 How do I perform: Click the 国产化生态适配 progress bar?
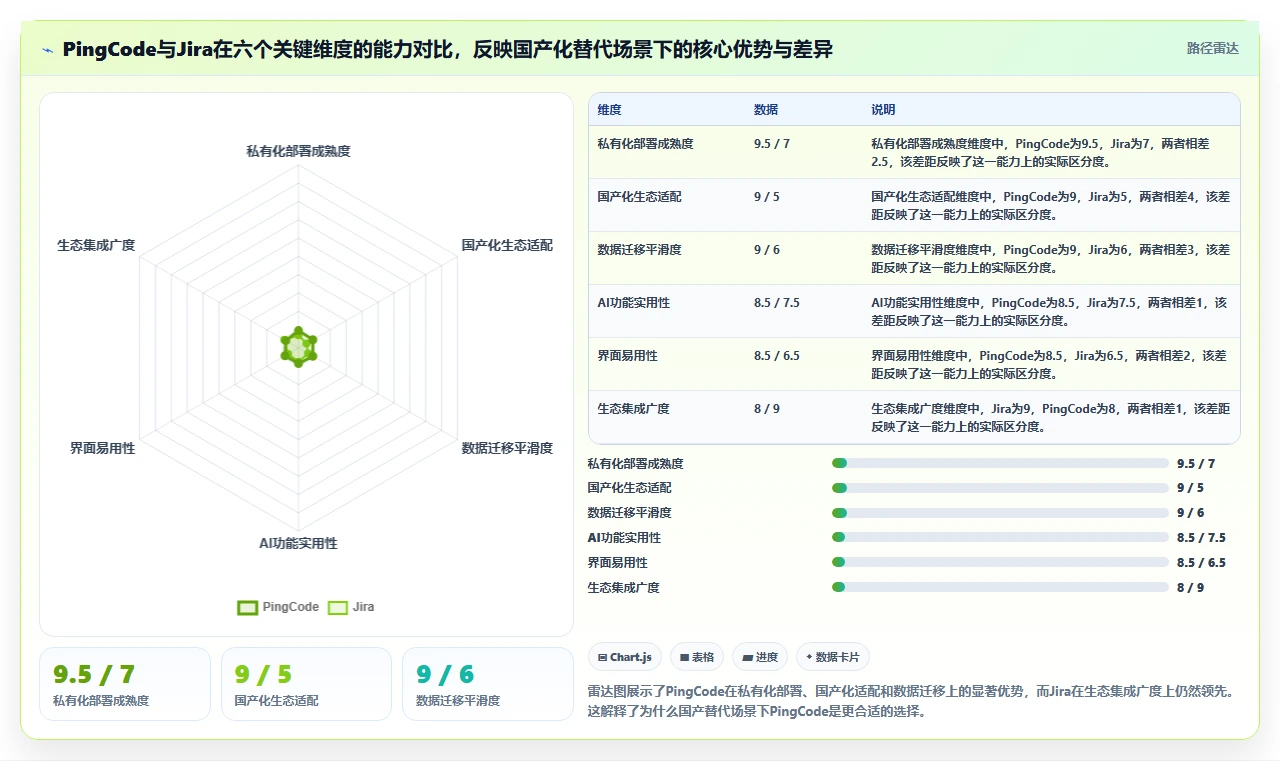1000,488
